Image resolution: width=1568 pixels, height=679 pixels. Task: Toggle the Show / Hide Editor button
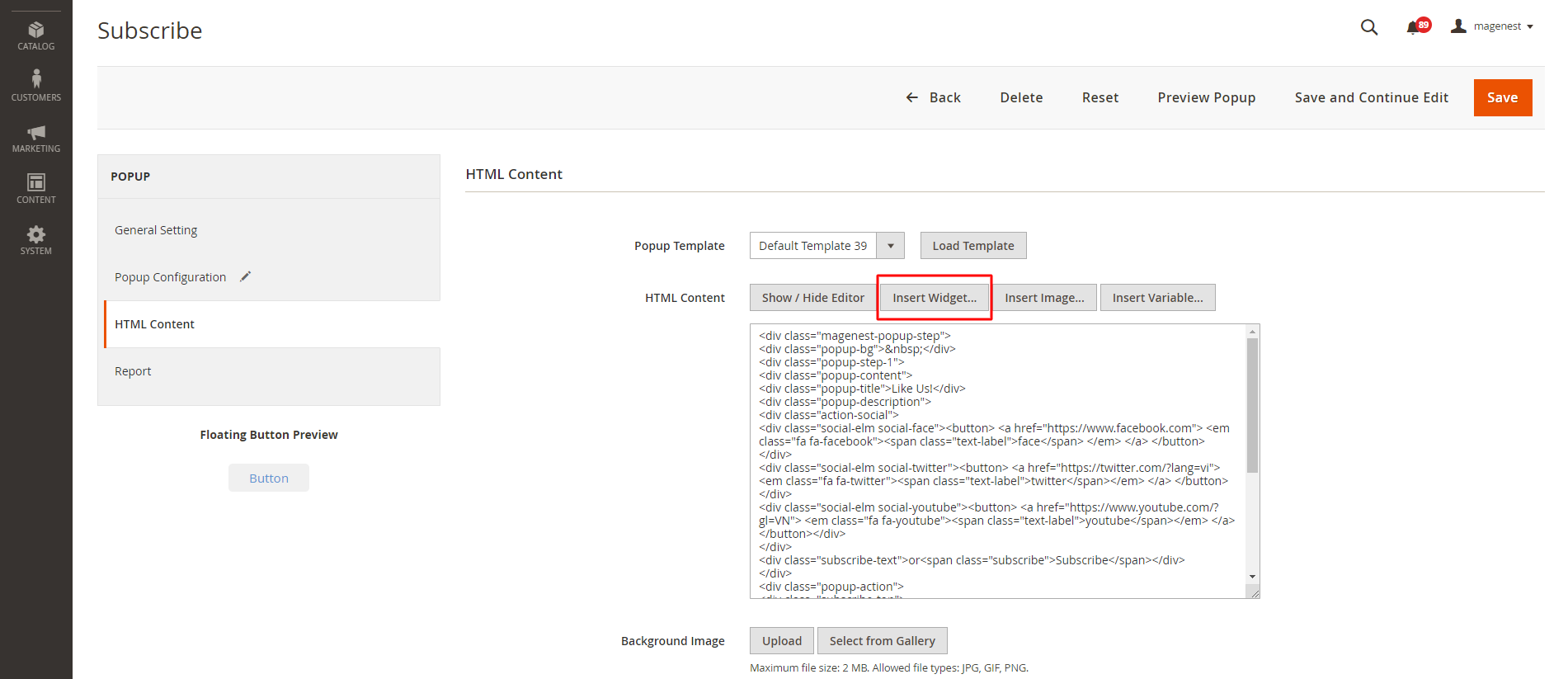pyautogui.click(x=812, y=298)
